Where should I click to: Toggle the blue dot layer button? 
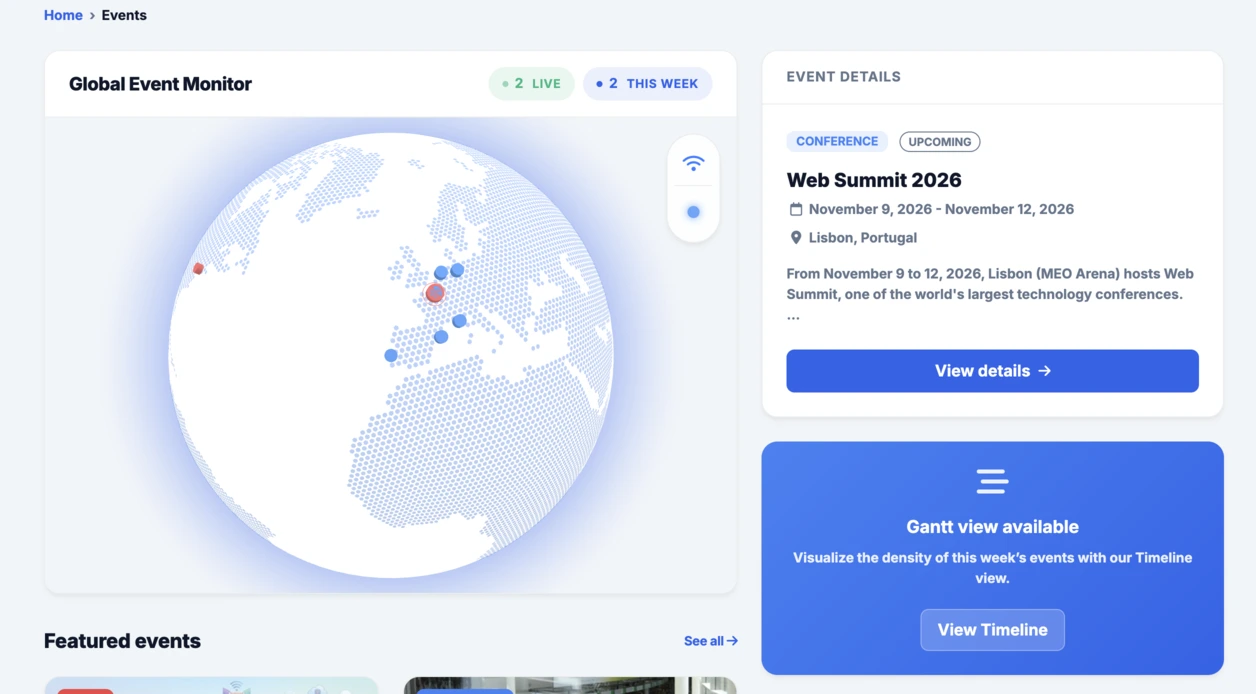693,212
